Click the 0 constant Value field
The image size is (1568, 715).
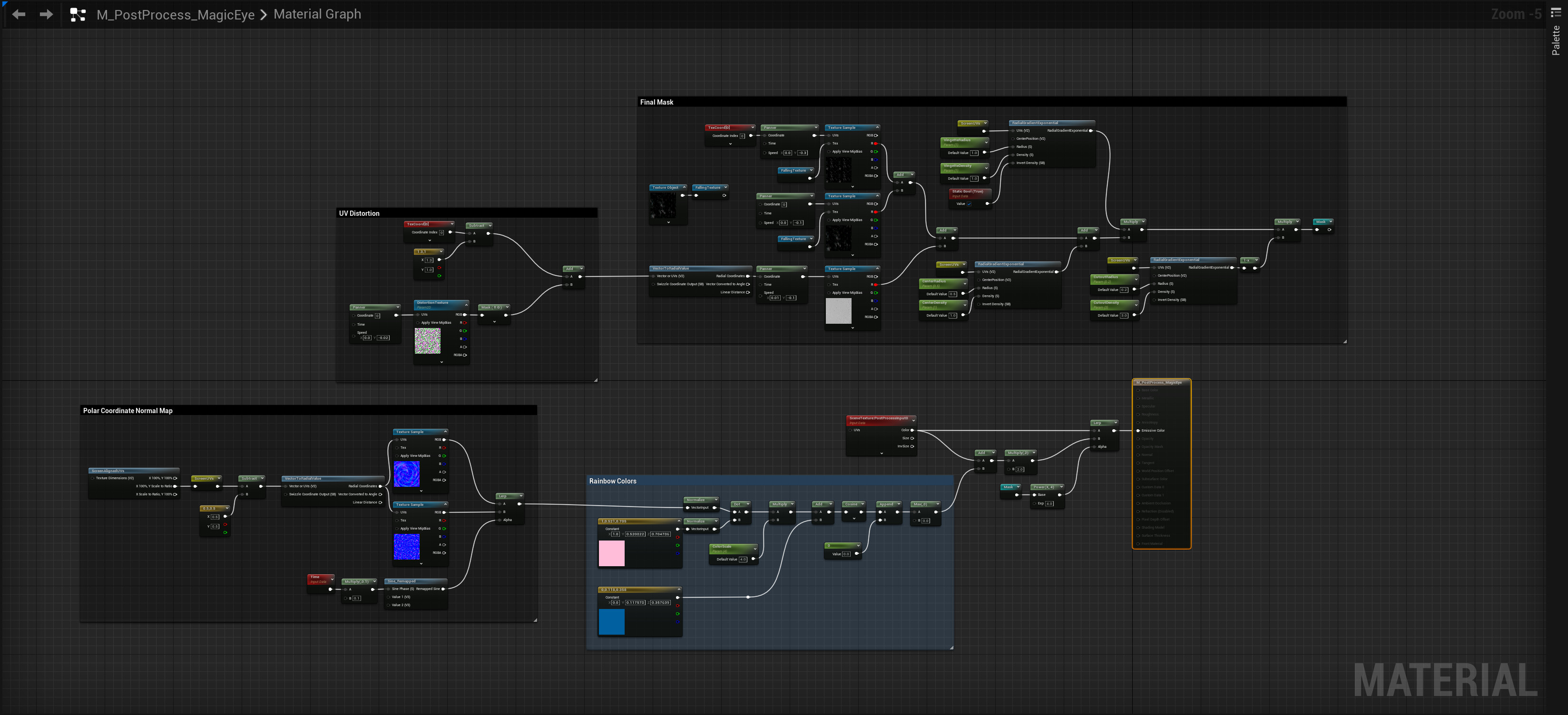(846, 554)
